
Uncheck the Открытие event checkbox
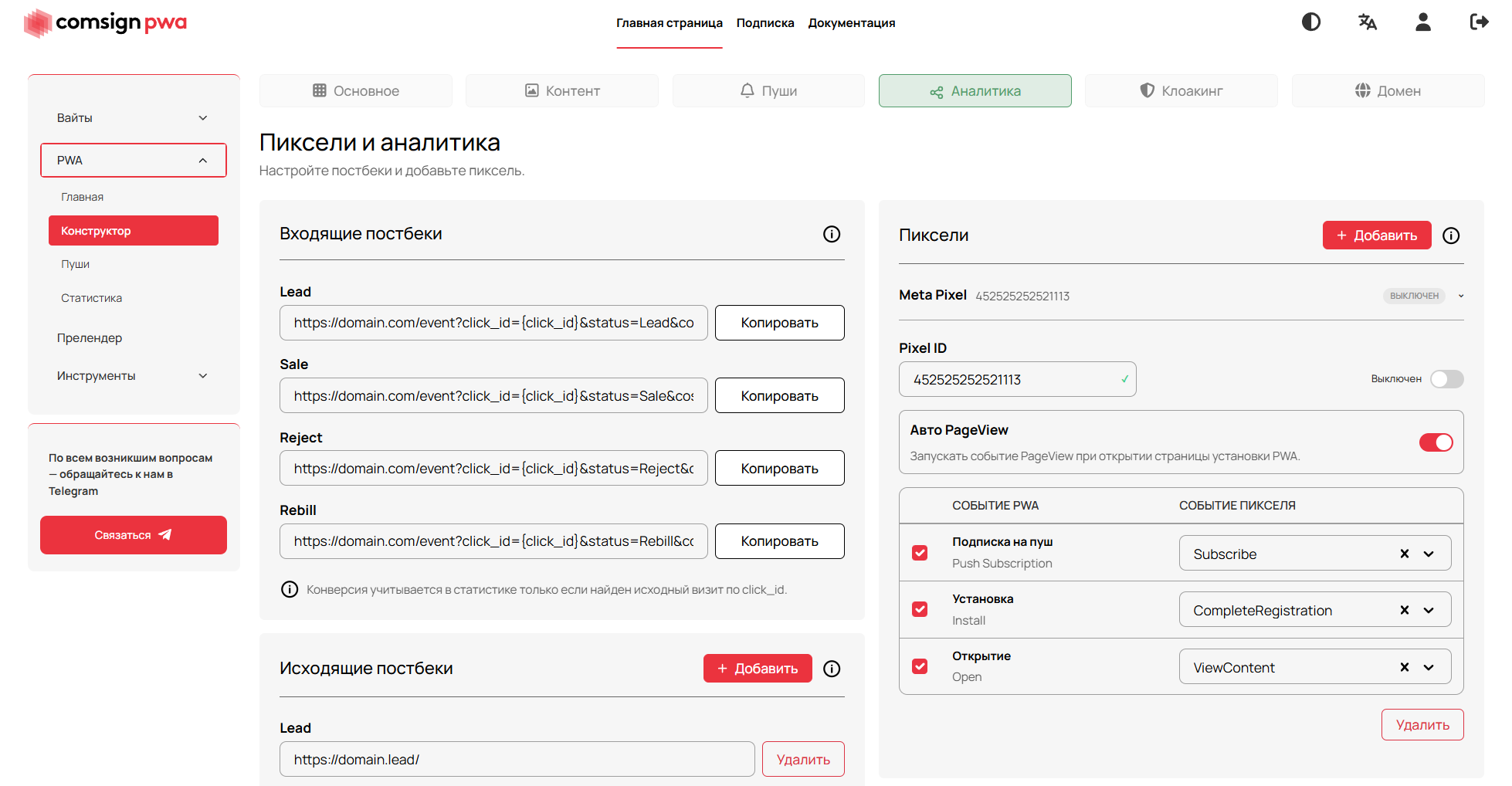(920, 666)
